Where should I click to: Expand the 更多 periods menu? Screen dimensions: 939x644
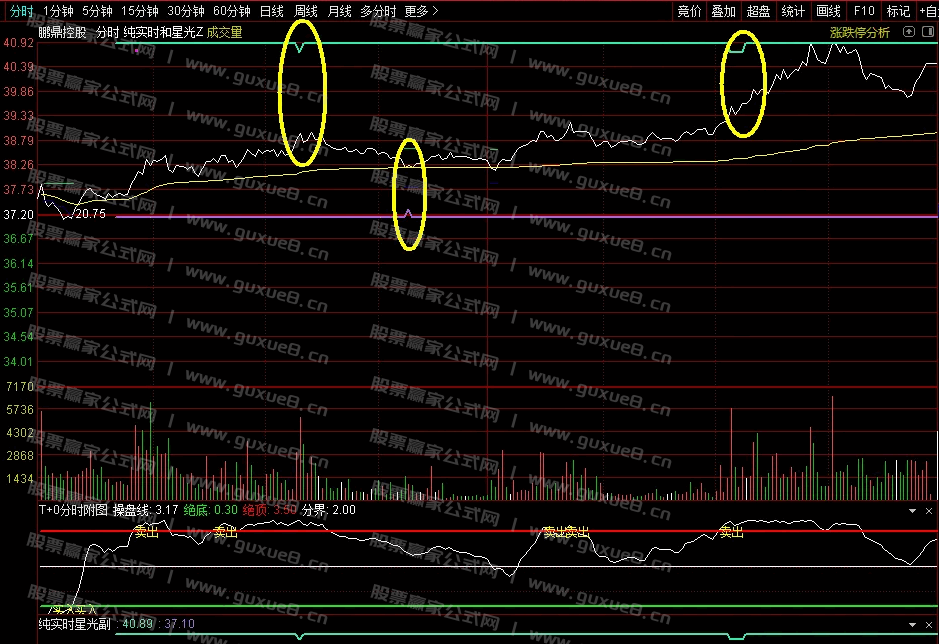(x=421, y=11)
